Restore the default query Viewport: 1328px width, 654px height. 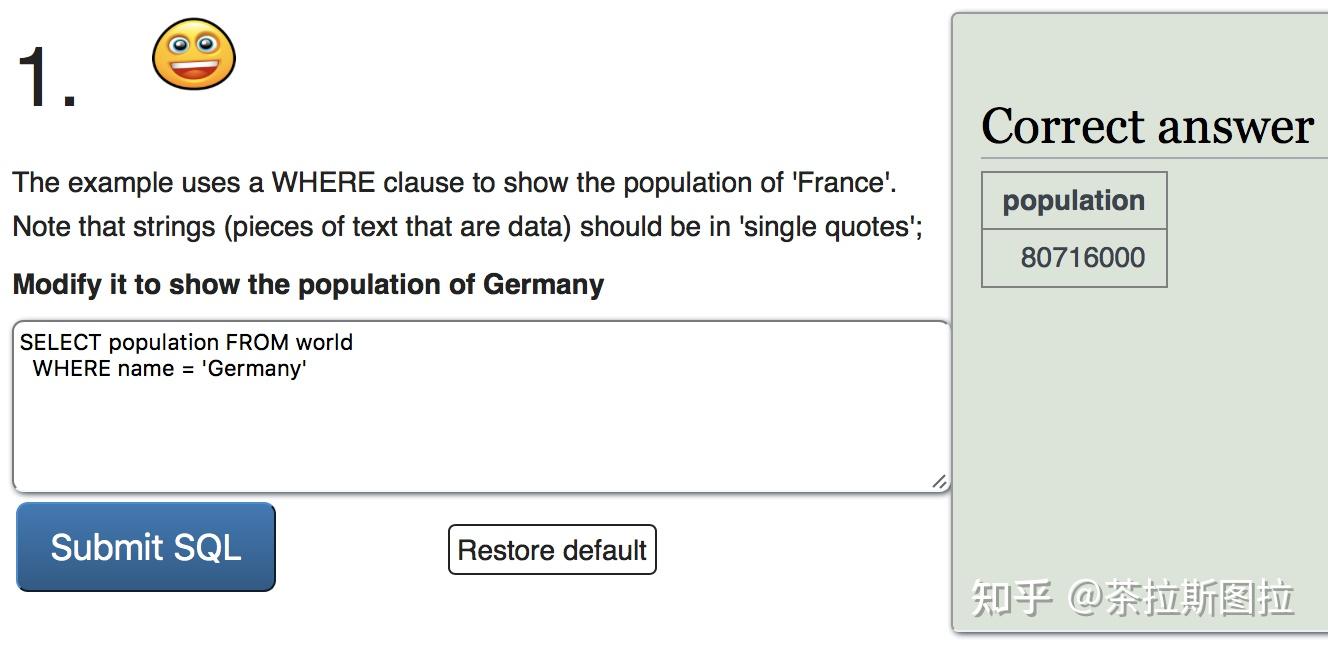[552, 550]
